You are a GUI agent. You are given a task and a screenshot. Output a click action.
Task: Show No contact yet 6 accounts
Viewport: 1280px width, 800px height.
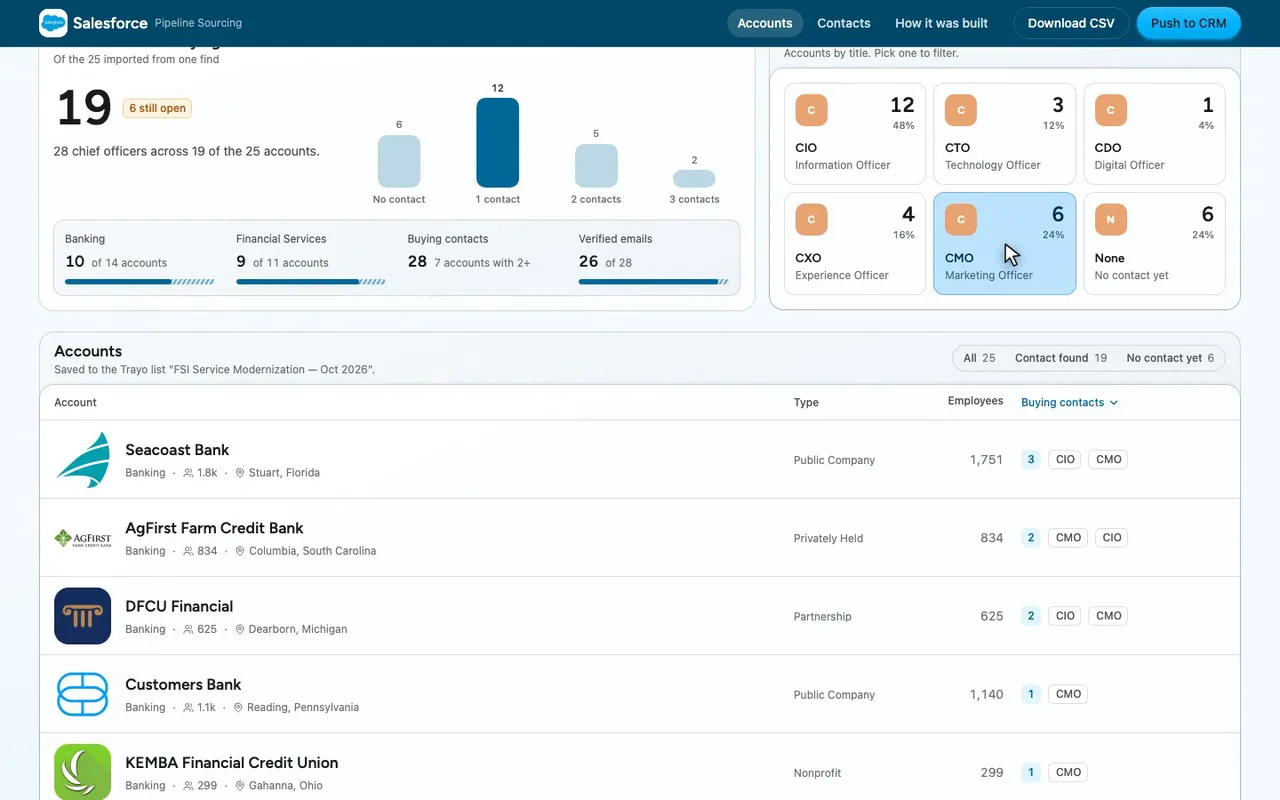tap(1170, 358)
